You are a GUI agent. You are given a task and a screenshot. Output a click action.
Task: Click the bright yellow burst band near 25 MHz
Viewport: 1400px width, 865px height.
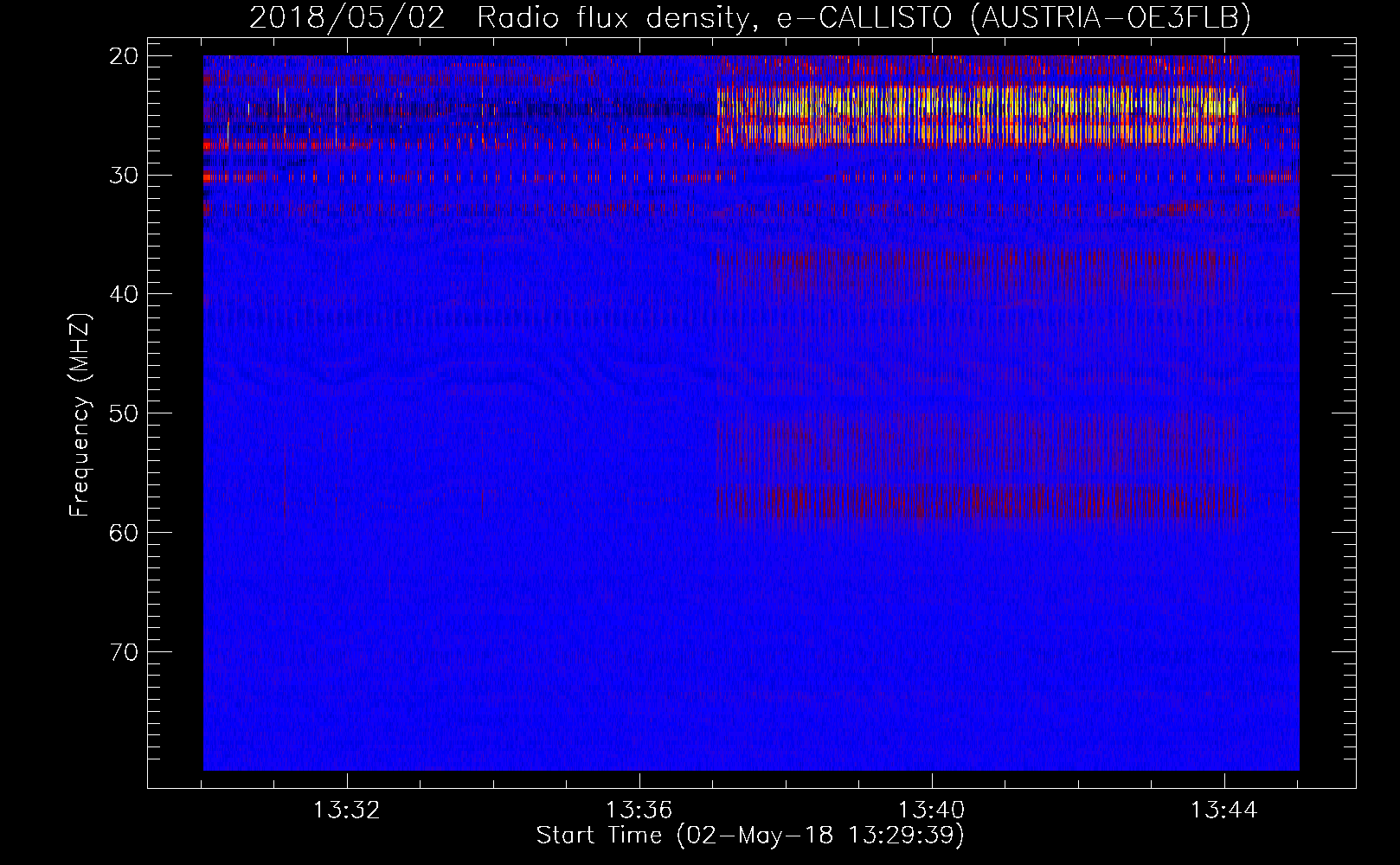982,114
